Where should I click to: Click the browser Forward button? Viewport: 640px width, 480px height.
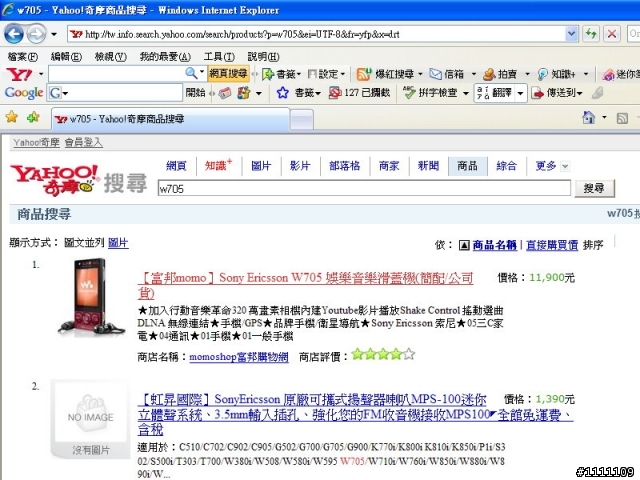click(x=36, y=34)
